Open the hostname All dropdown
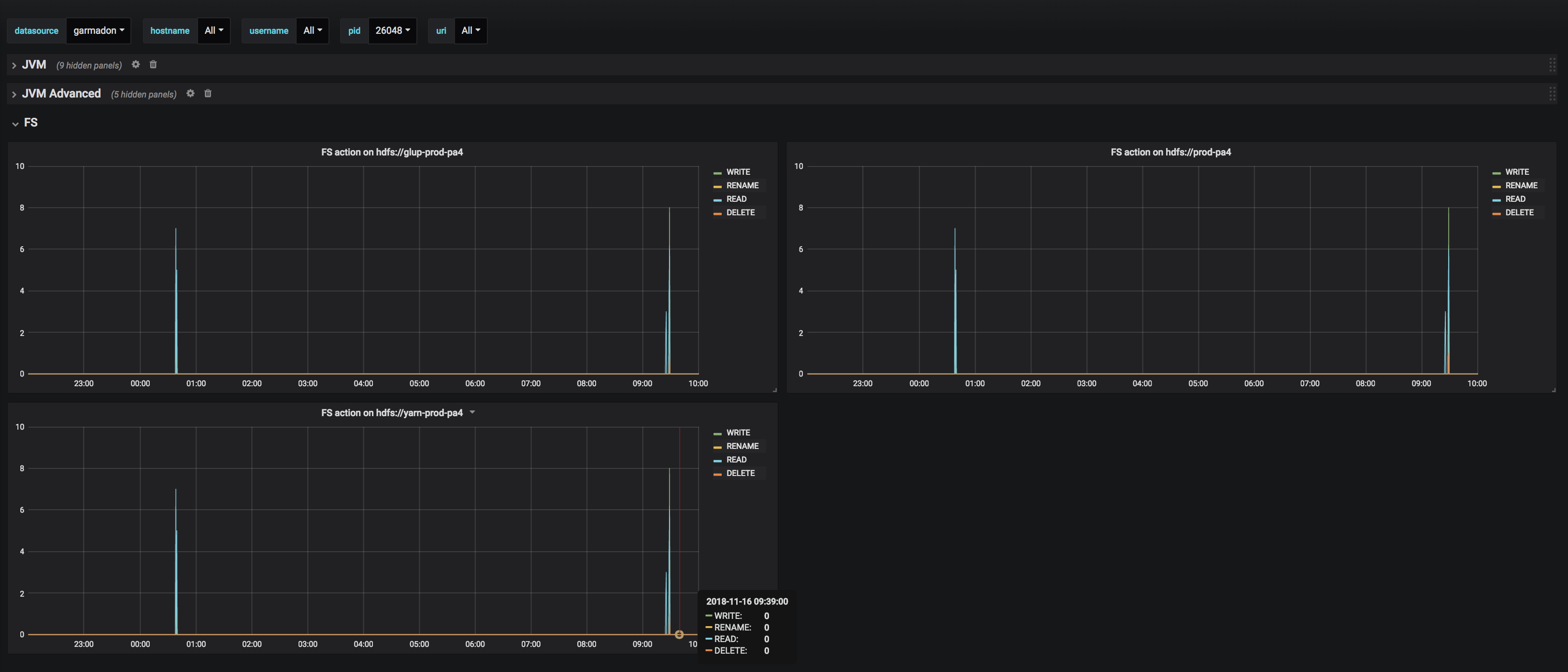The width and height of the screenshot is (1568, 672). (214, 30)
